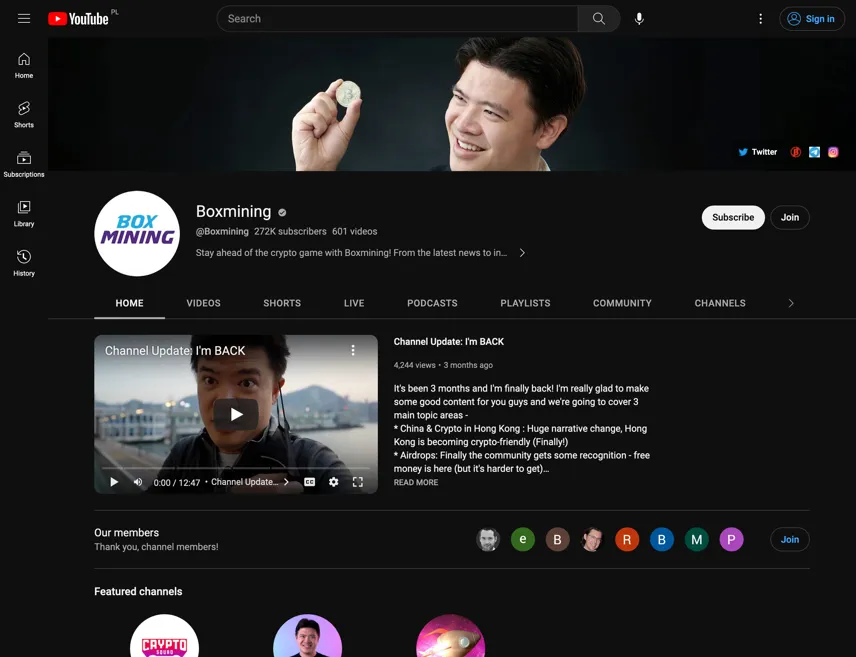Click the YouTube logo

coord(78,19)
